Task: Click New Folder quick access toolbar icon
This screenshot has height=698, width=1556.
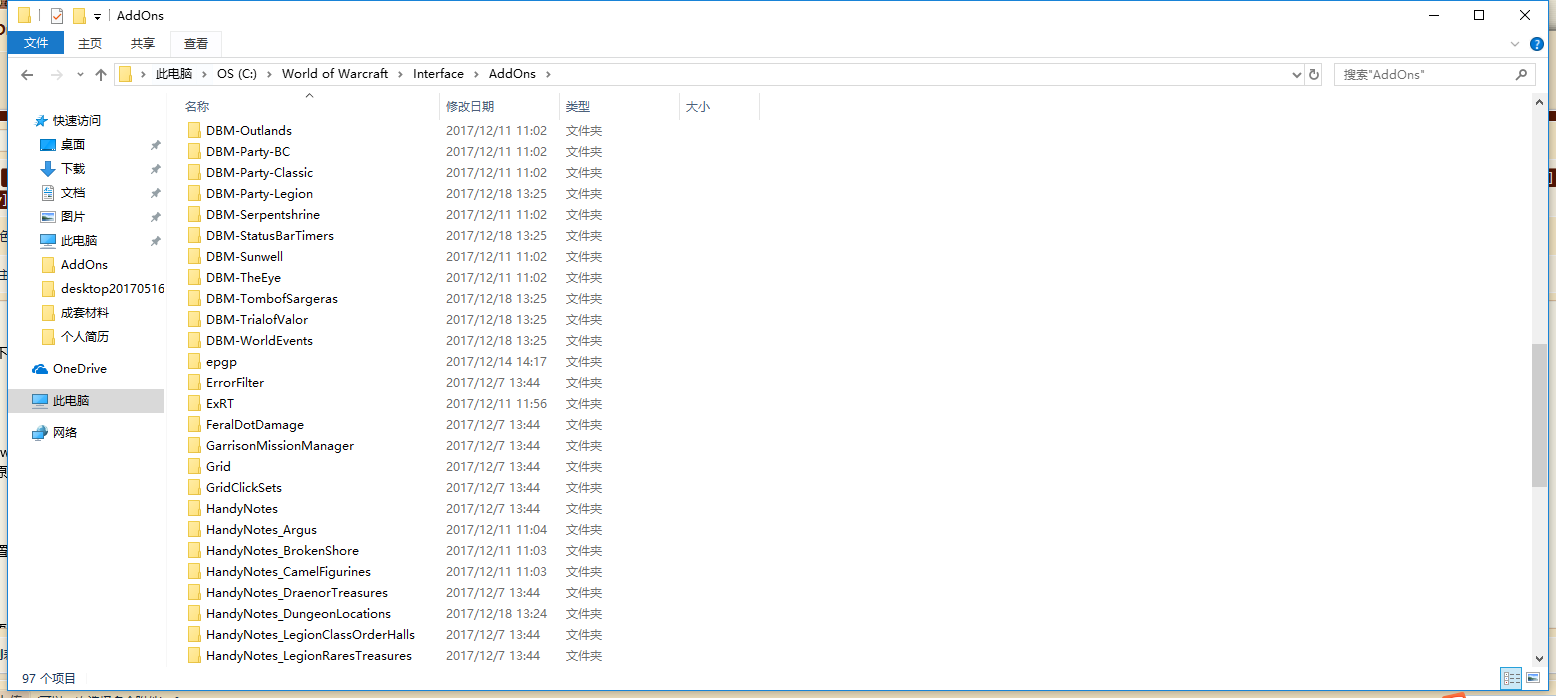Action: [79, 15]
